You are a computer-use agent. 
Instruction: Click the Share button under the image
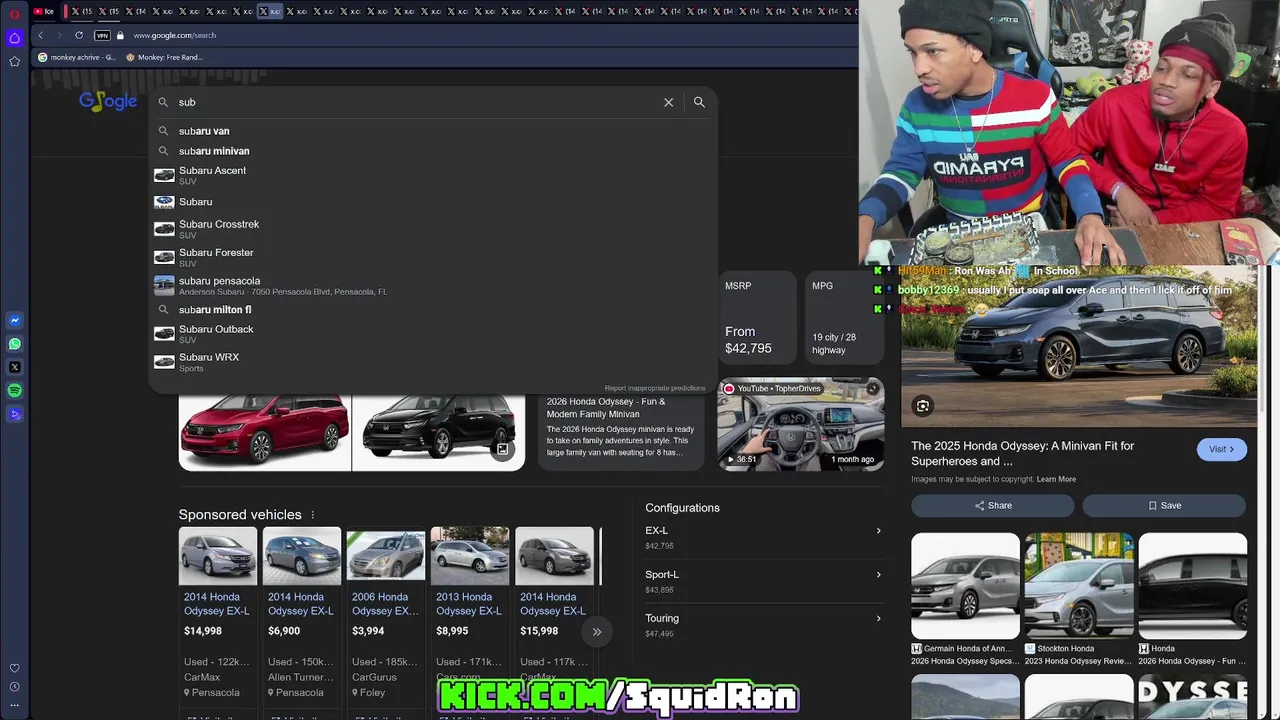click(x=994, y=505)
